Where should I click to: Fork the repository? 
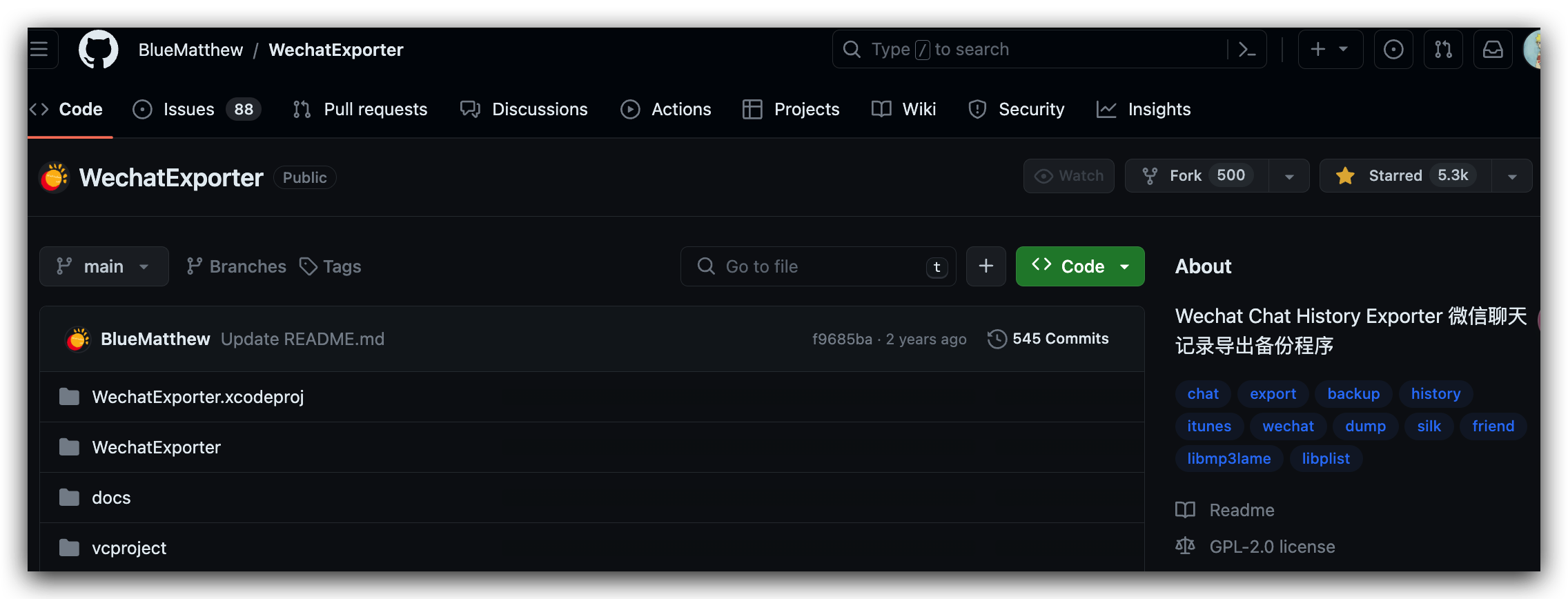click(x=1197, y=176)
